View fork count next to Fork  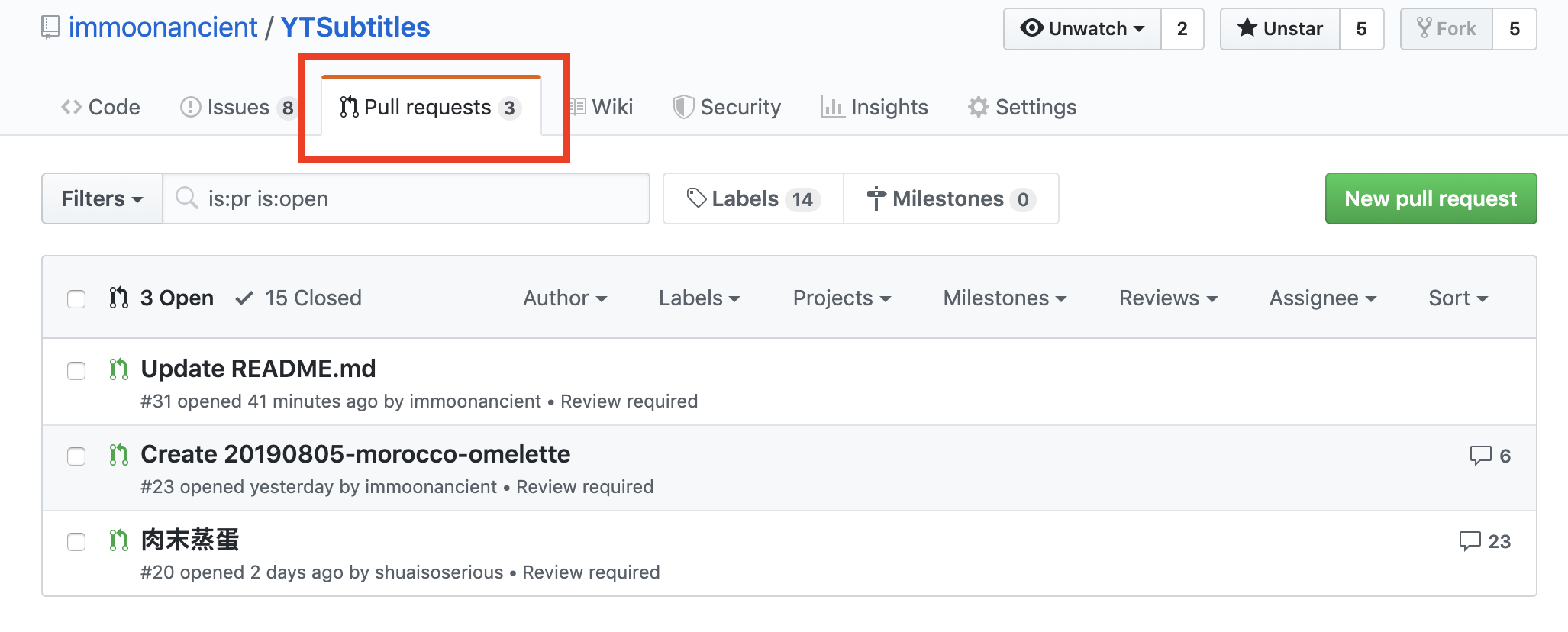pos(1515,29)
